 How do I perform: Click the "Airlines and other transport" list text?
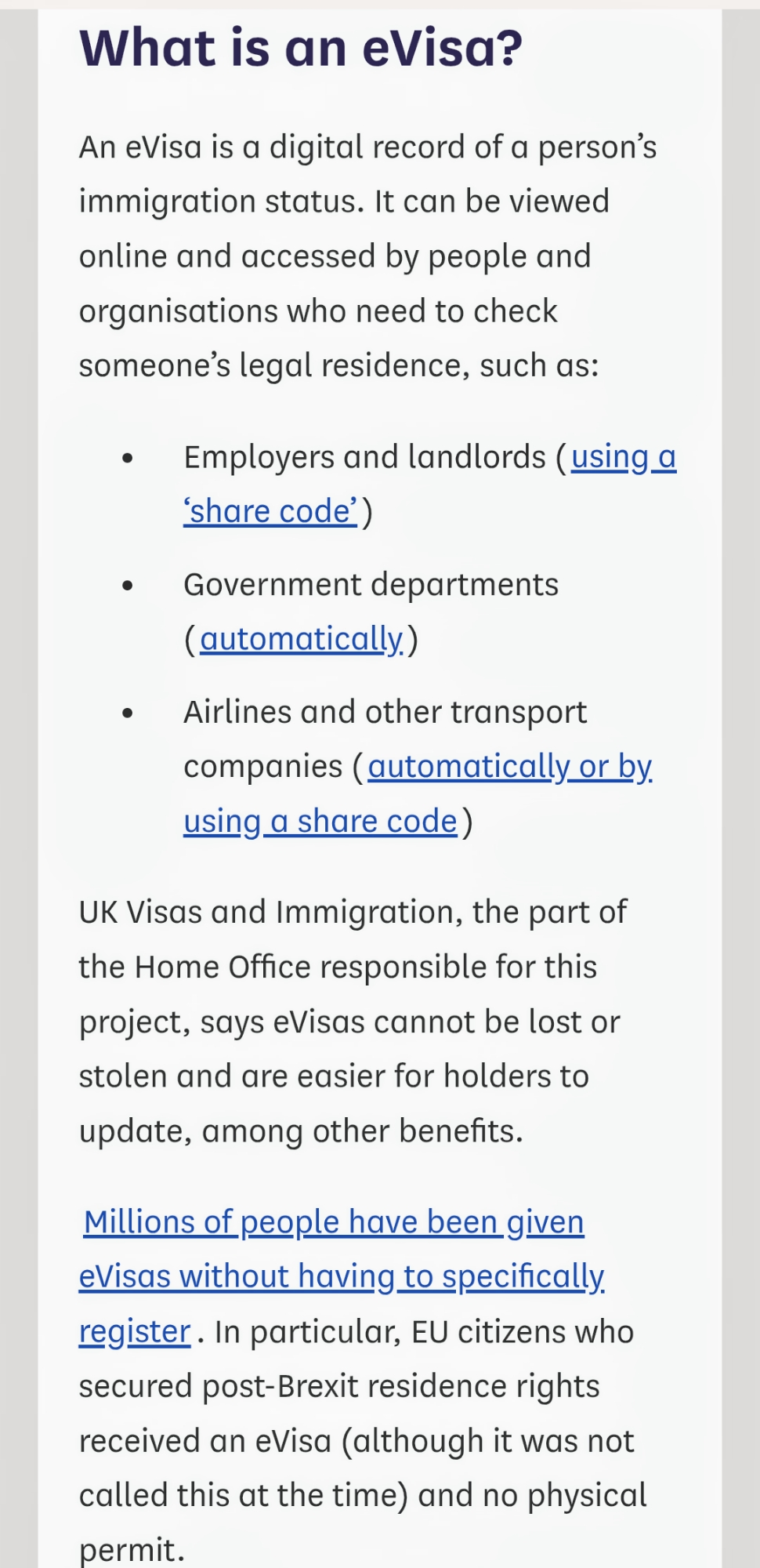point(385,713)
